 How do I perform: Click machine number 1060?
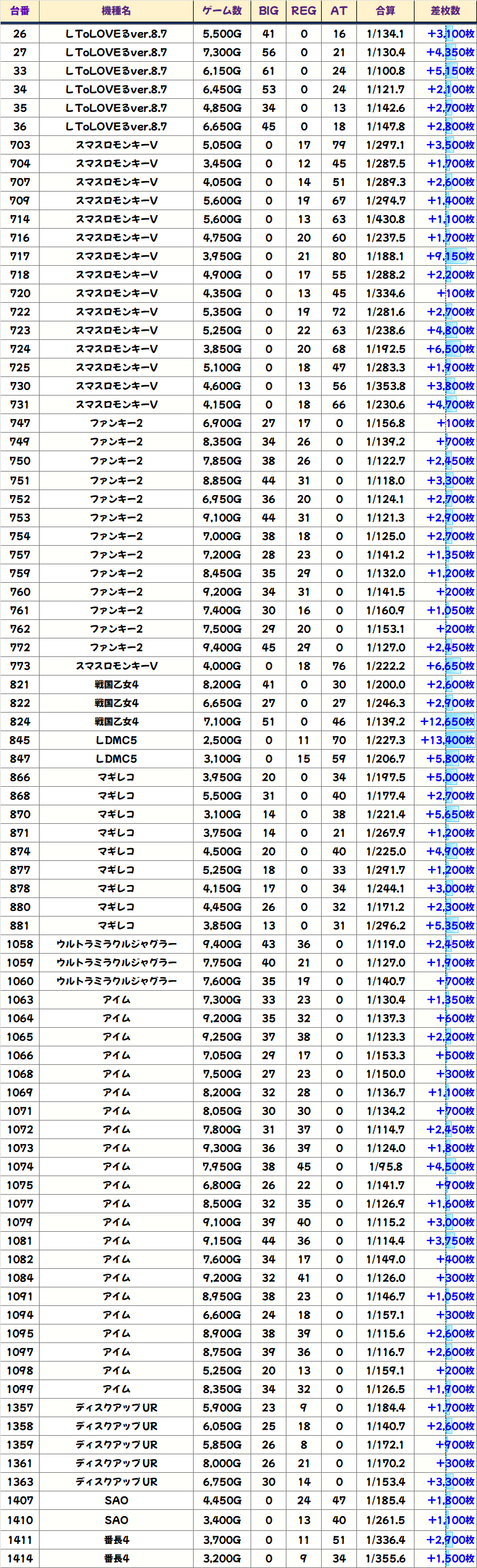coord(20,981)
